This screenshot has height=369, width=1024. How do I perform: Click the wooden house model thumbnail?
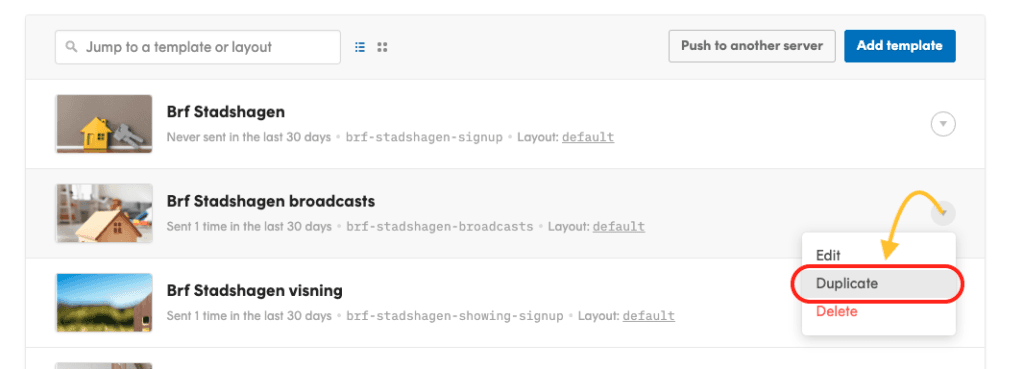pos(104,214)
